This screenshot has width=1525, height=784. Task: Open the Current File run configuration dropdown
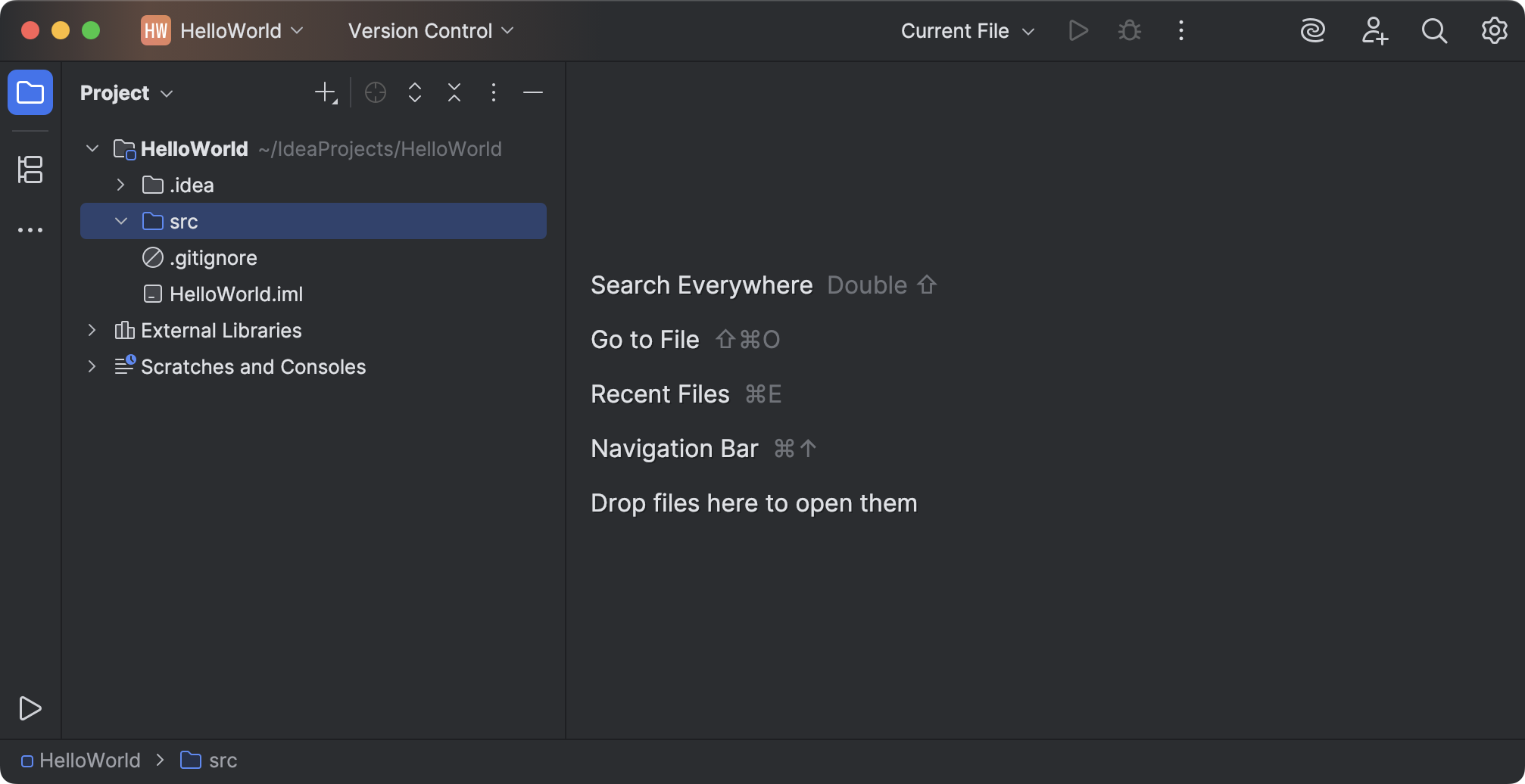click(x=968, y=30)
